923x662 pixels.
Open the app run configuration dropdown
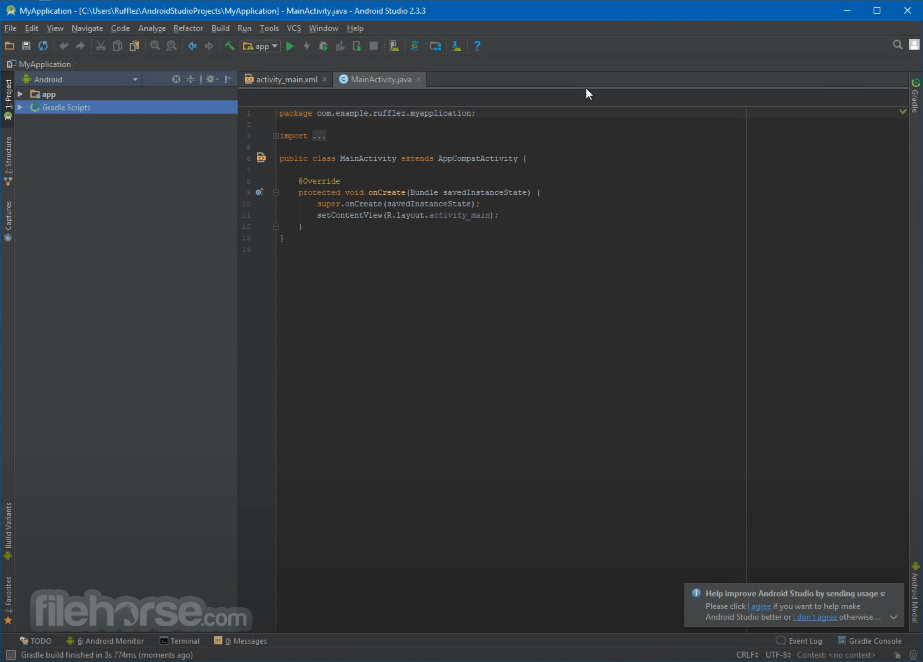pos(260,46)
